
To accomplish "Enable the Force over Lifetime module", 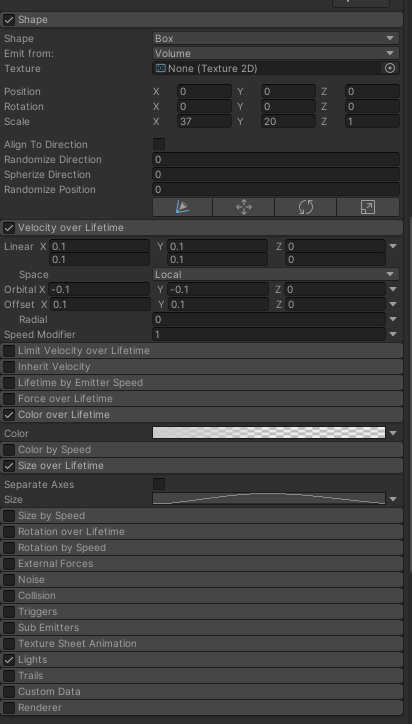I will [9, 398].
